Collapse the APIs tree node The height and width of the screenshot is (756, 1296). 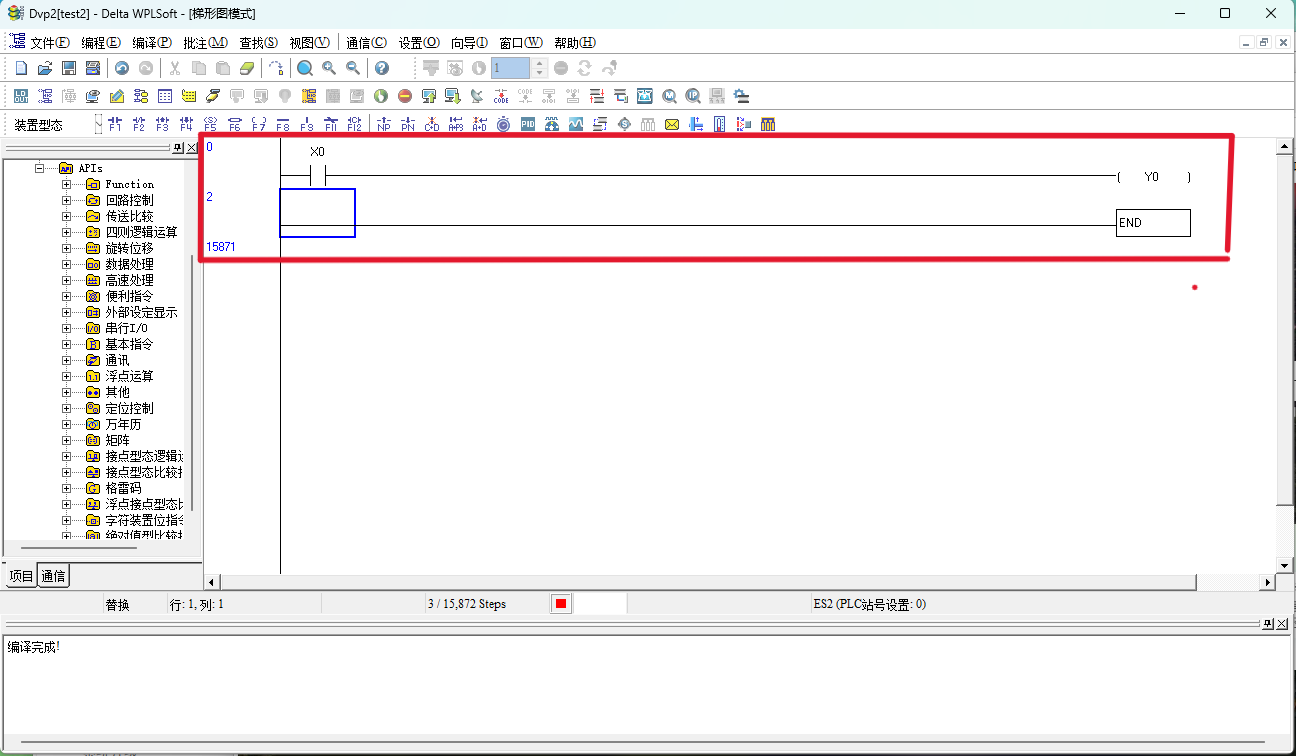click(41, 168)
